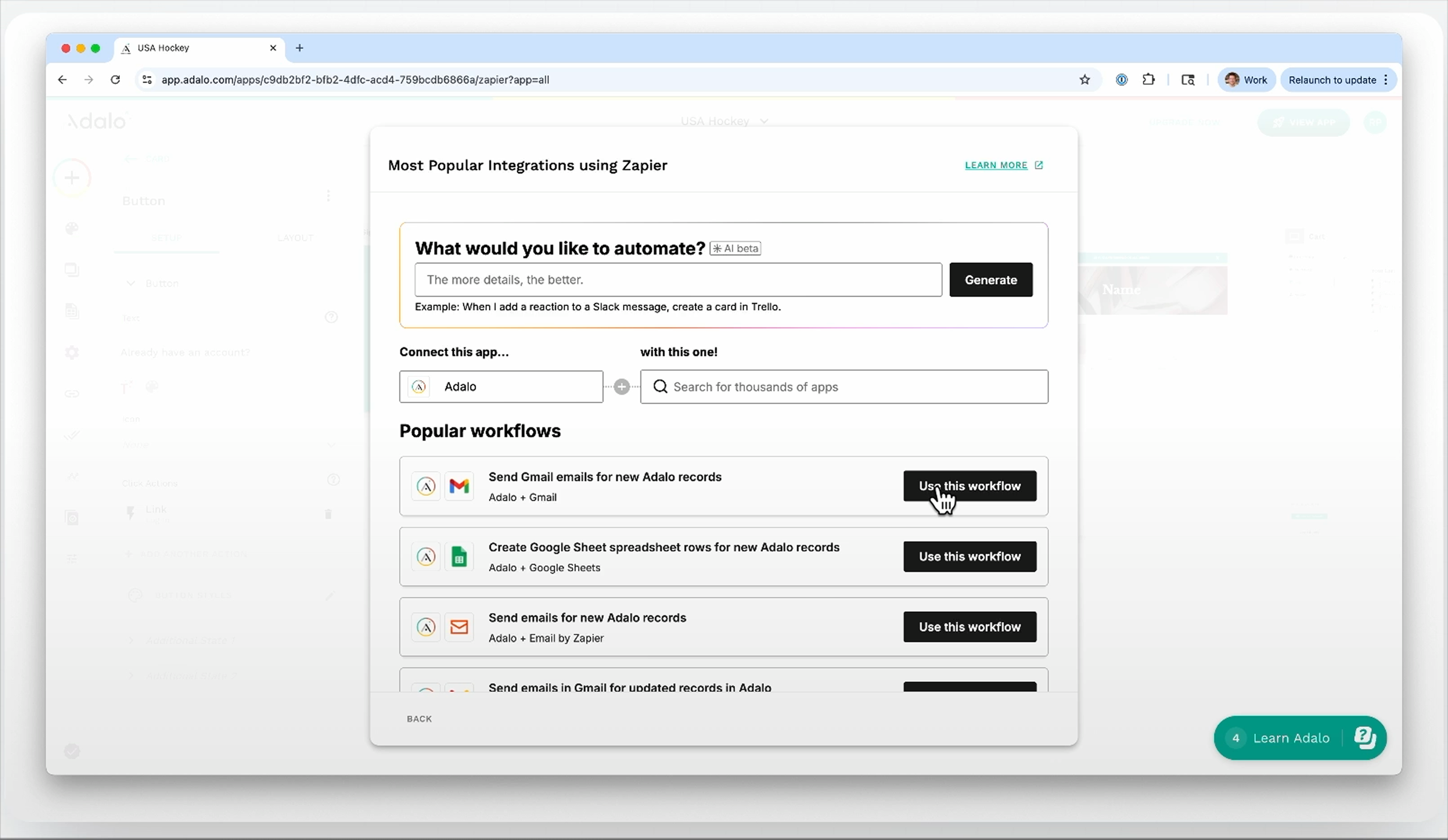Click the automation description text field
The width and height of the screenshot is (1448, 840).
(677, 280)
